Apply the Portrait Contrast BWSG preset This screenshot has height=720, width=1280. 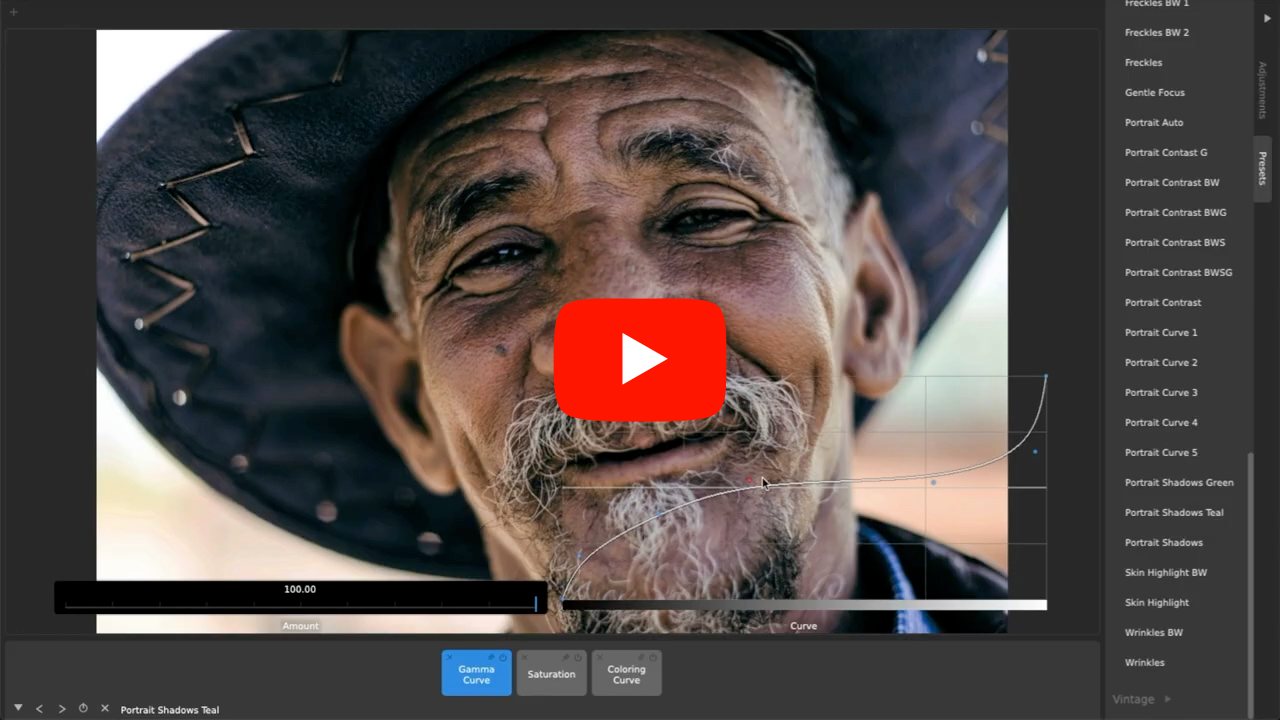[1179, 273]
